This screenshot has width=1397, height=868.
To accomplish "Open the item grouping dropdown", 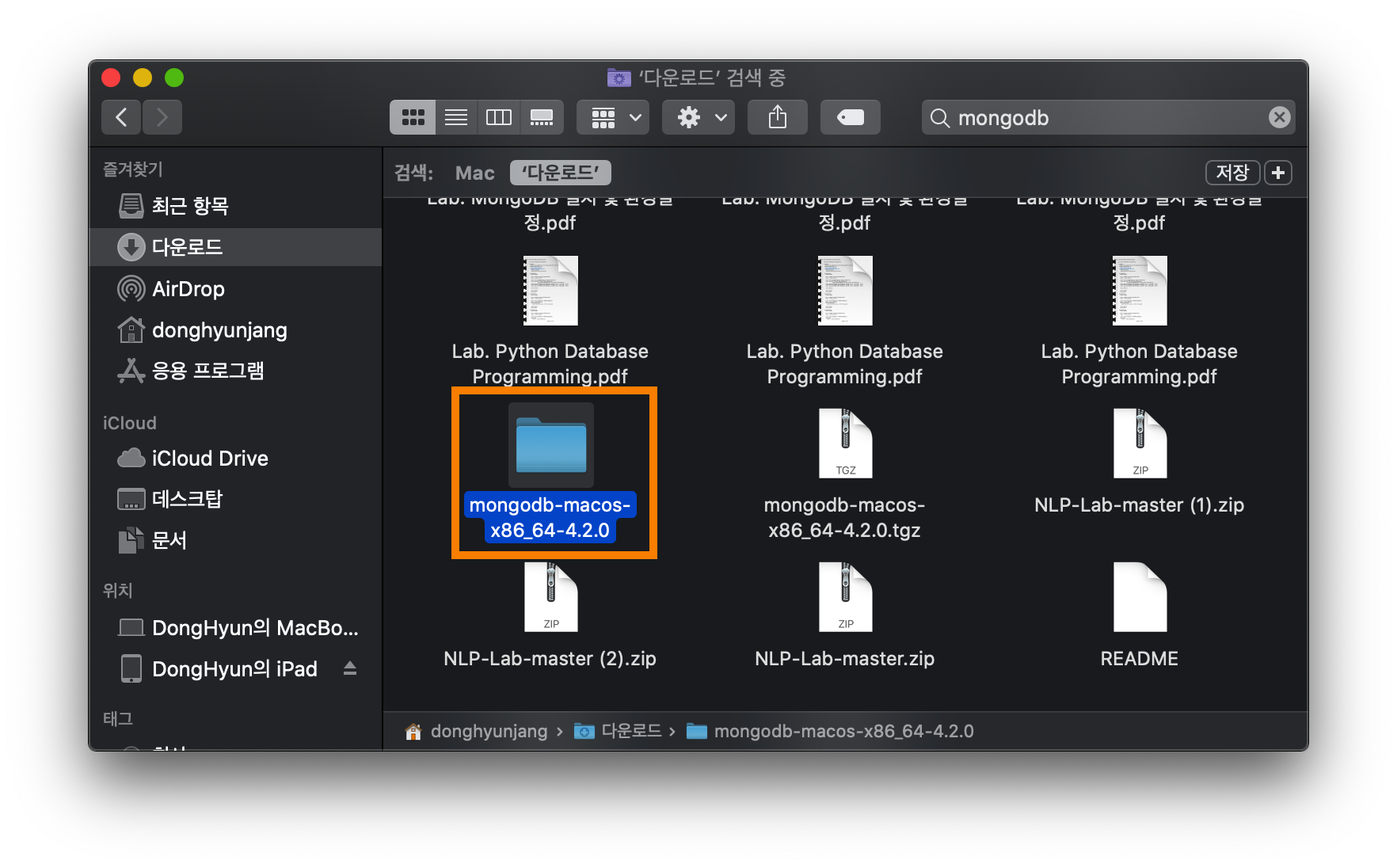I will coord(613,117).
